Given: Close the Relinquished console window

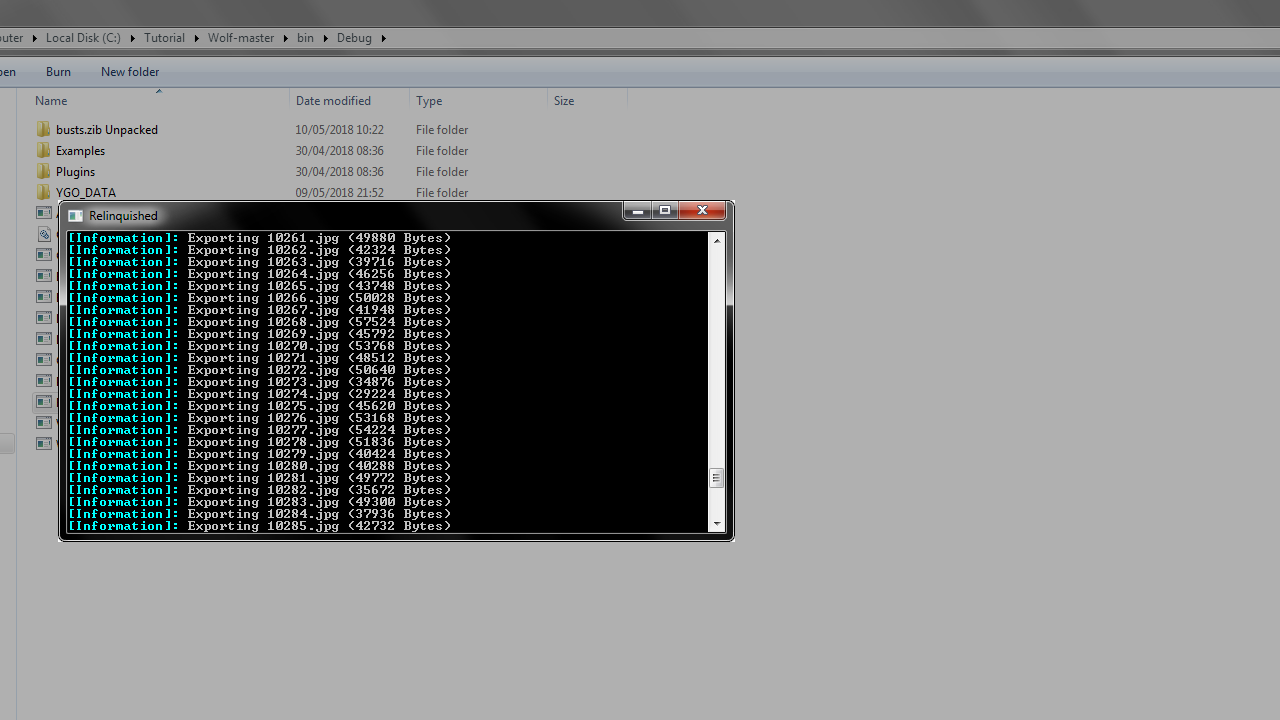Looking at the screenshot, I should (x=702, y=211).
